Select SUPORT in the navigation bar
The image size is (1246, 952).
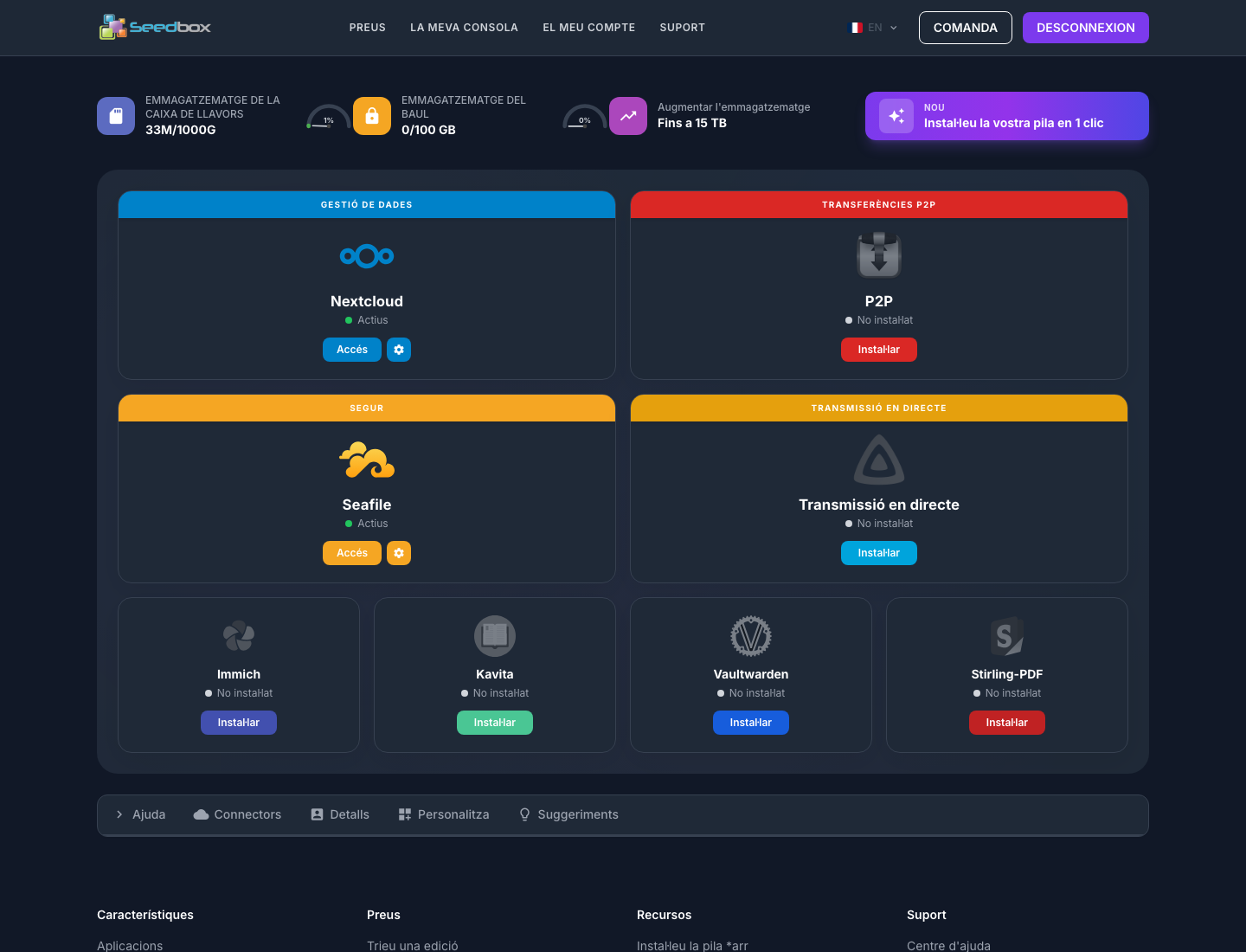(683, 28)
